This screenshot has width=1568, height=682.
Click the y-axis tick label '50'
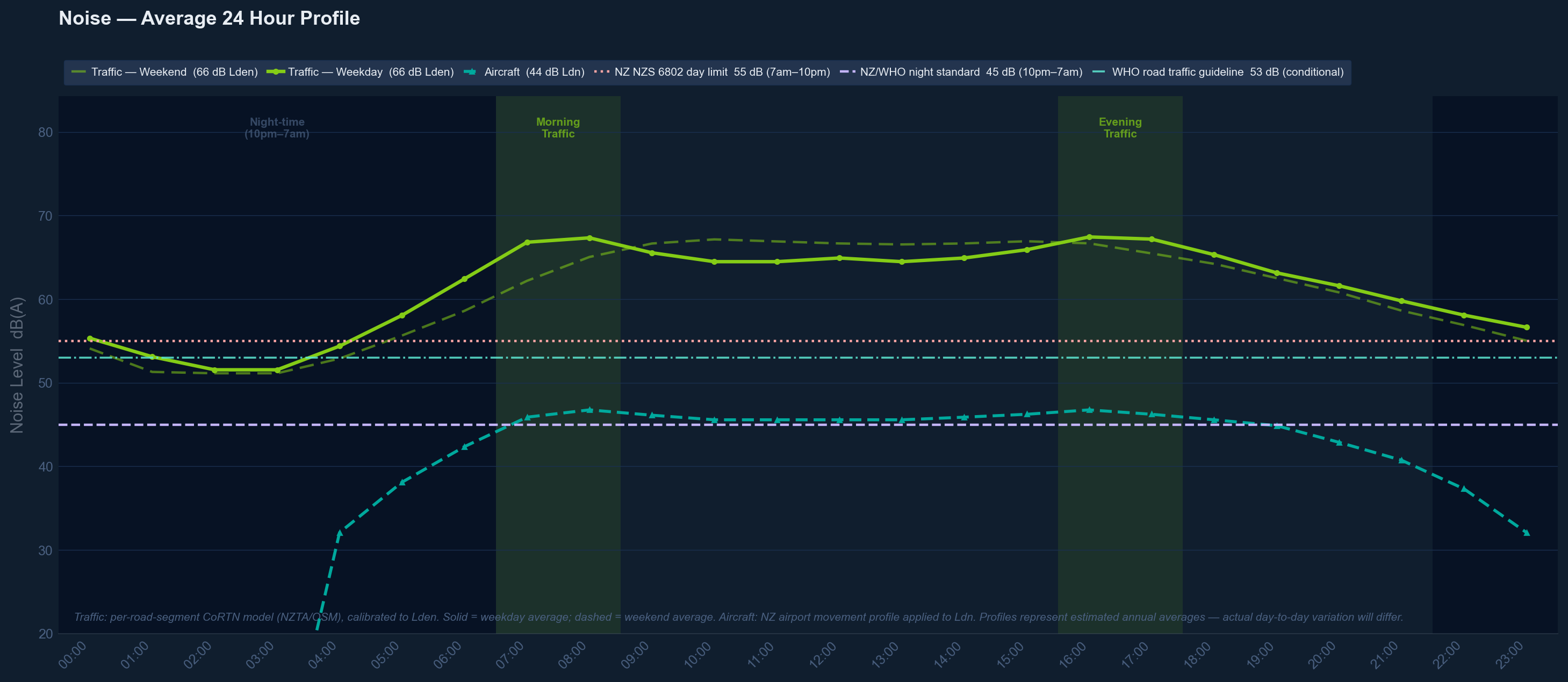[46, 383]
